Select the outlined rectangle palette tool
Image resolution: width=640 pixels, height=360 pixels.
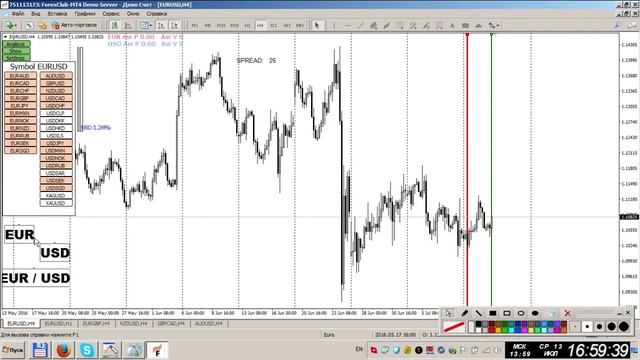click(x=507, y=313)
